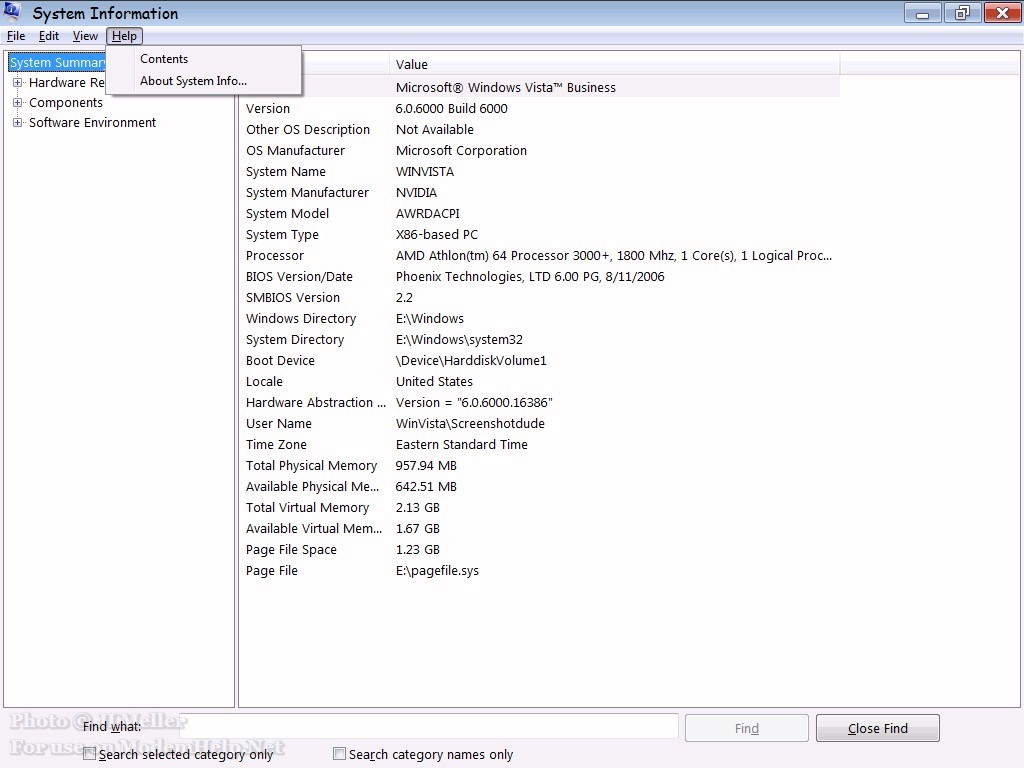The image size is (1024, 768).
Task: Open the Edit menu
Action: [x=48, y=36]
